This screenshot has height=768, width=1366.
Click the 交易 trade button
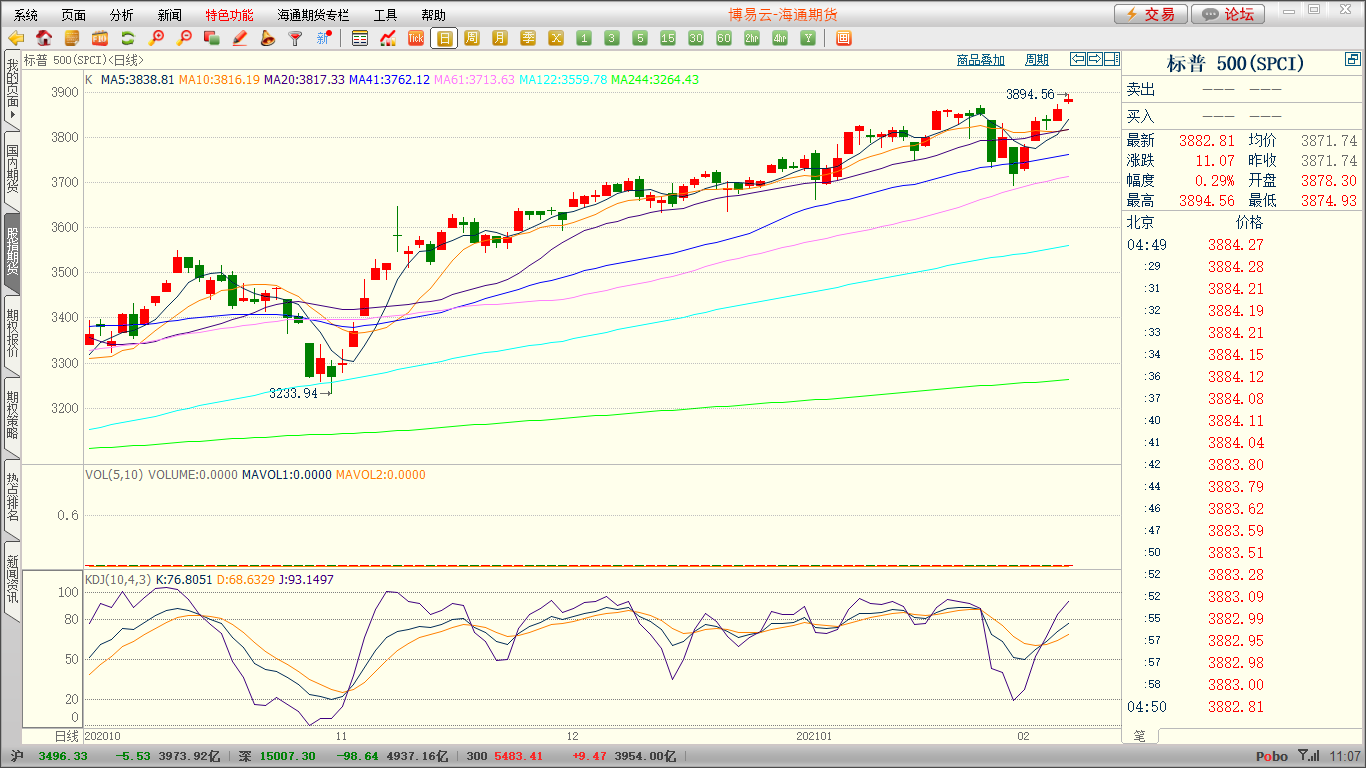click(x=1151, y=14)
